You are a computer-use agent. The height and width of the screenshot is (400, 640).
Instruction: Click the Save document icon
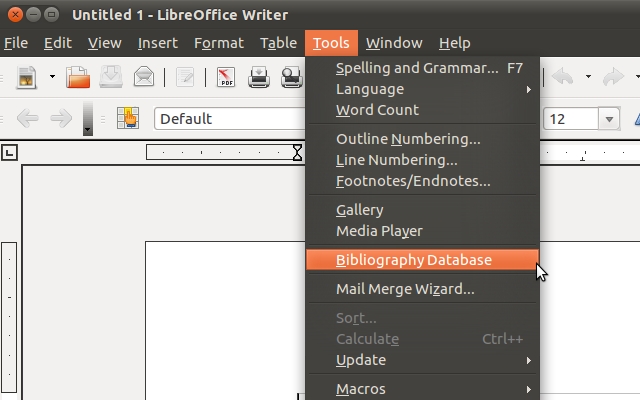coord(111,77)
